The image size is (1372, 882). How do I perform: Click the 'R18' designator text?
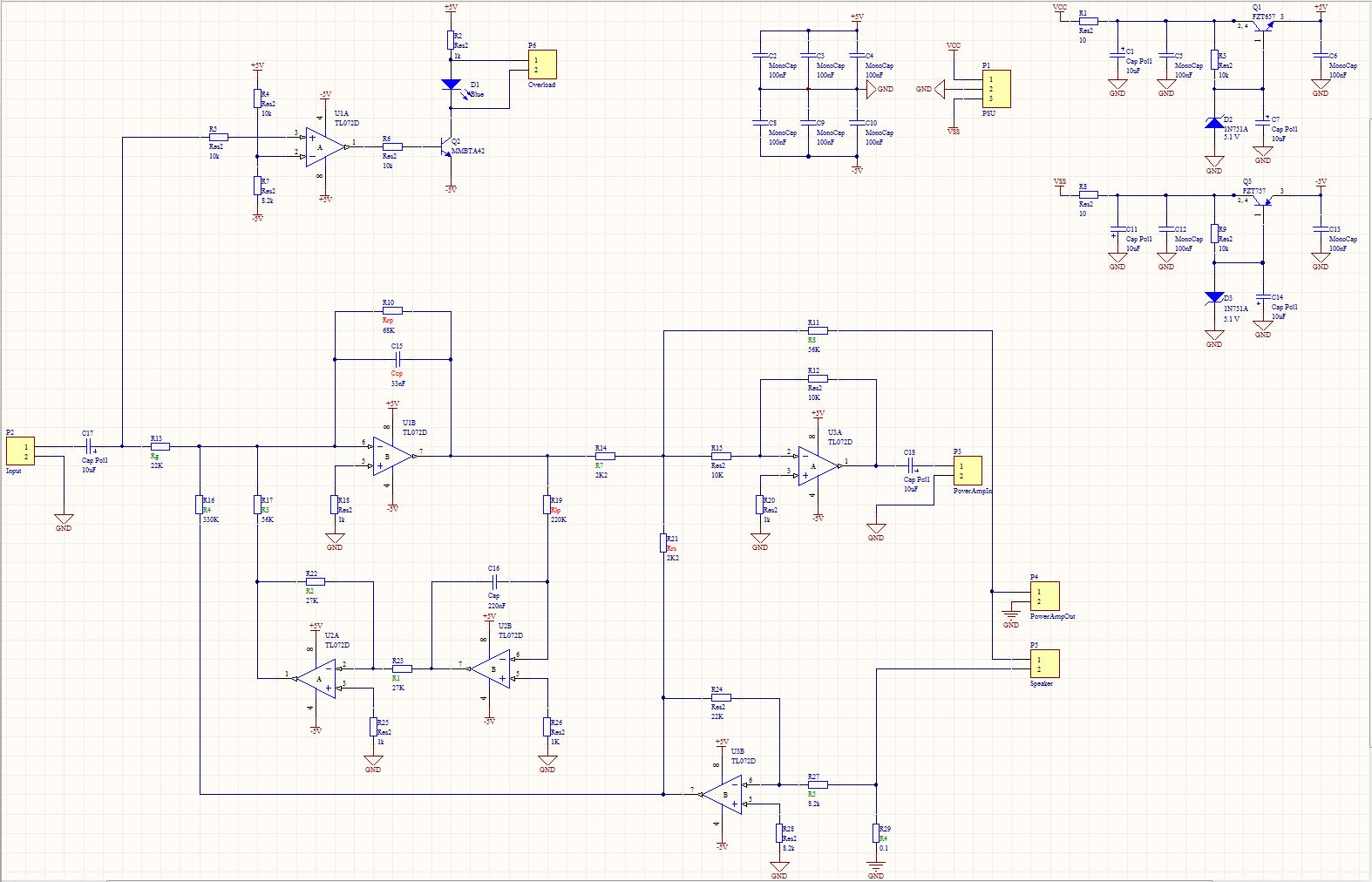coord(343,500)
